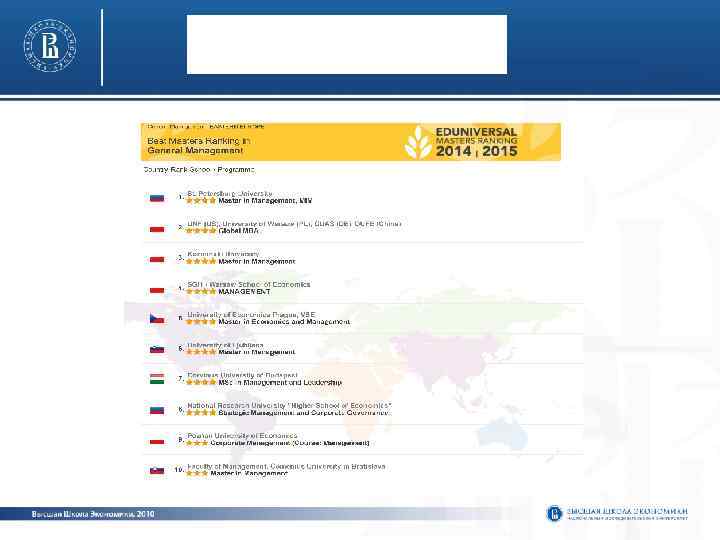Click rank number 10 in the ranking list
The width and height of the screenshot is (720, 540).
click(x=179, y=470)
